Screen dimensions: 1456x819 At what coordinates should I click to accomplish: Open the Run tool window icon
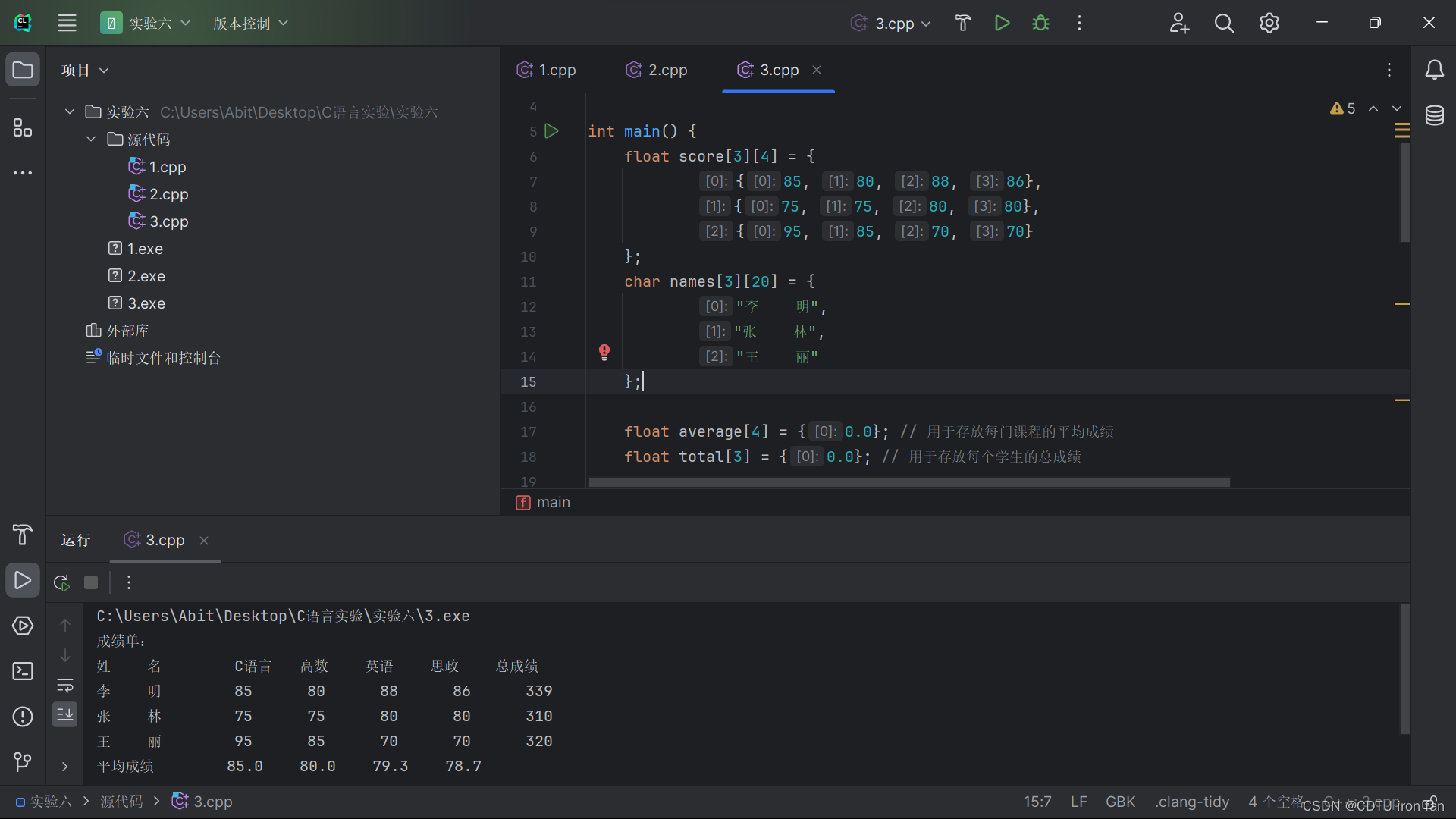click(23, 580)
